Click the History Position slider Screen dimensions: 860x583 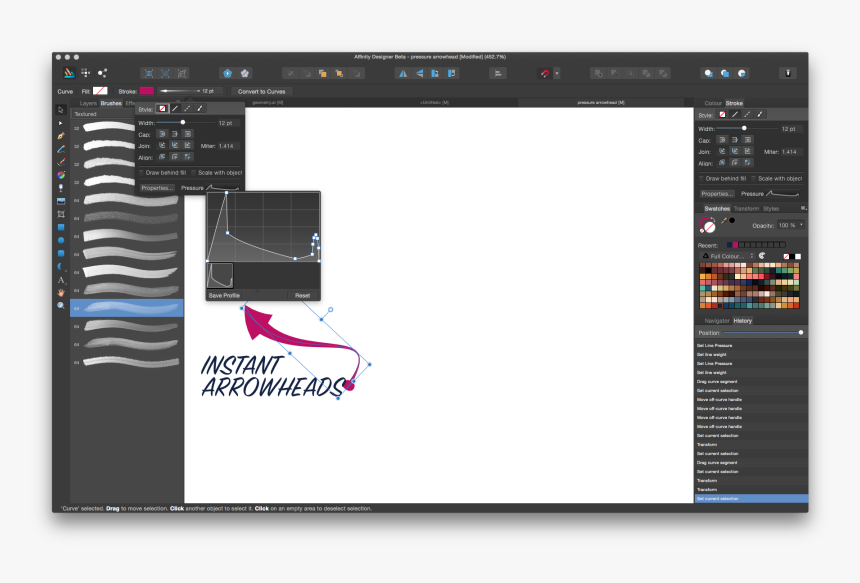tap(763, 333)
